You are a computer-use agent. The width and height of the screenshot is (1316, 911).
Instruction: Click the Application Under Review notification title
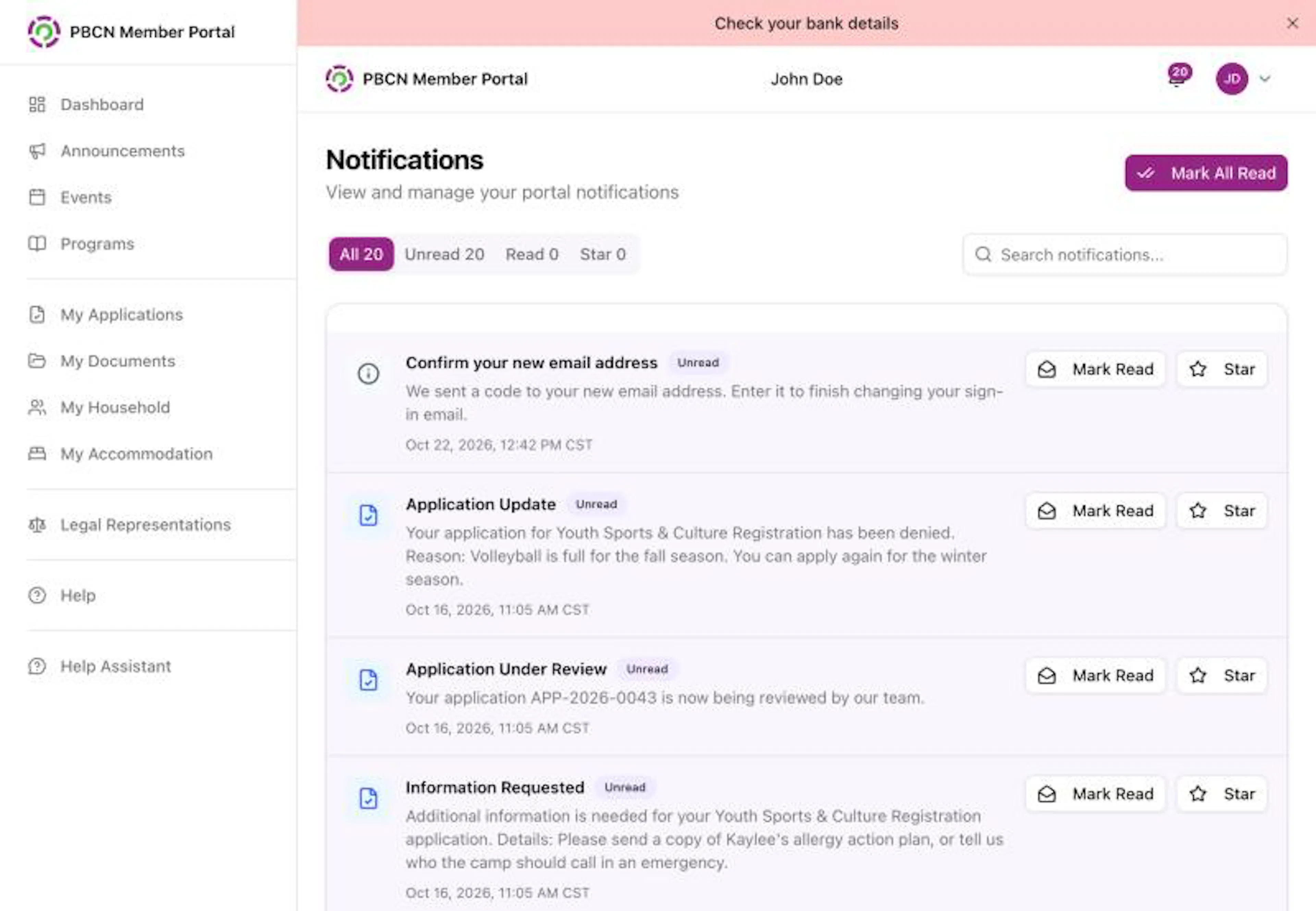coord(506,669)
